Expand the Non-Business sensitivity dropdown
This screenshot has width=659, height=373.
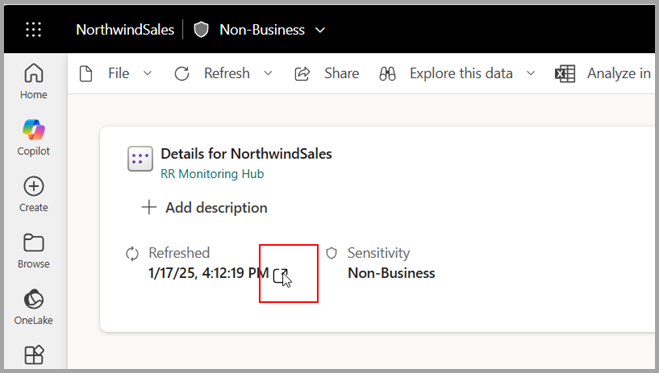click(320, 30)
